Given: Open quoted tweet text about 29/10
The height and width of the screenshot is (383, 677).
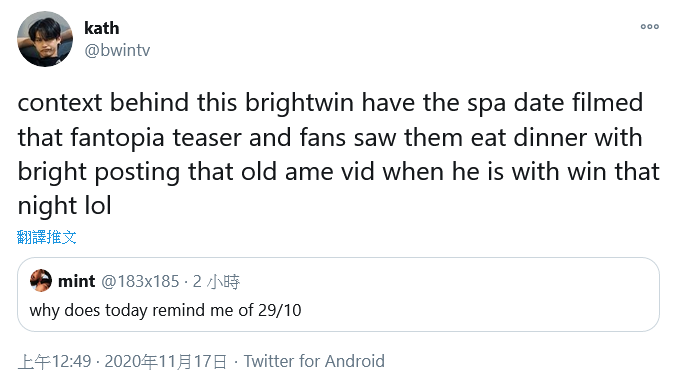Looking at the screenshot, I should click(x=165, y=310).
